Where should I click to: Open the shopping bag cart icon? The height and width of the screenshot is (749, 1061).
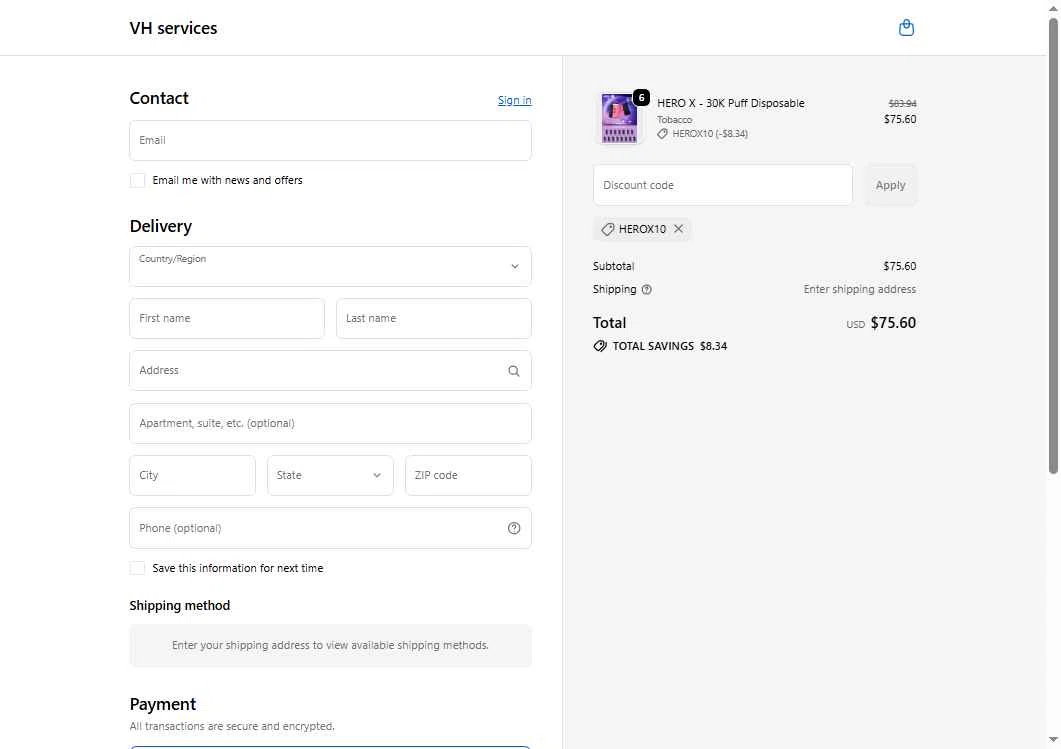906,28
